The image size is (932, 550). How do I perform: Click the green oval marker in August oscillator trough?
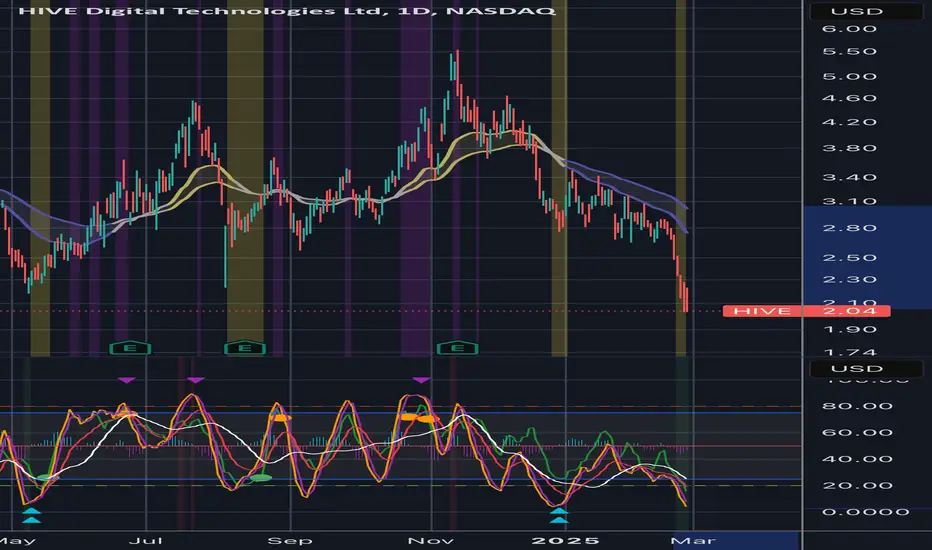(x=260, y=477)
